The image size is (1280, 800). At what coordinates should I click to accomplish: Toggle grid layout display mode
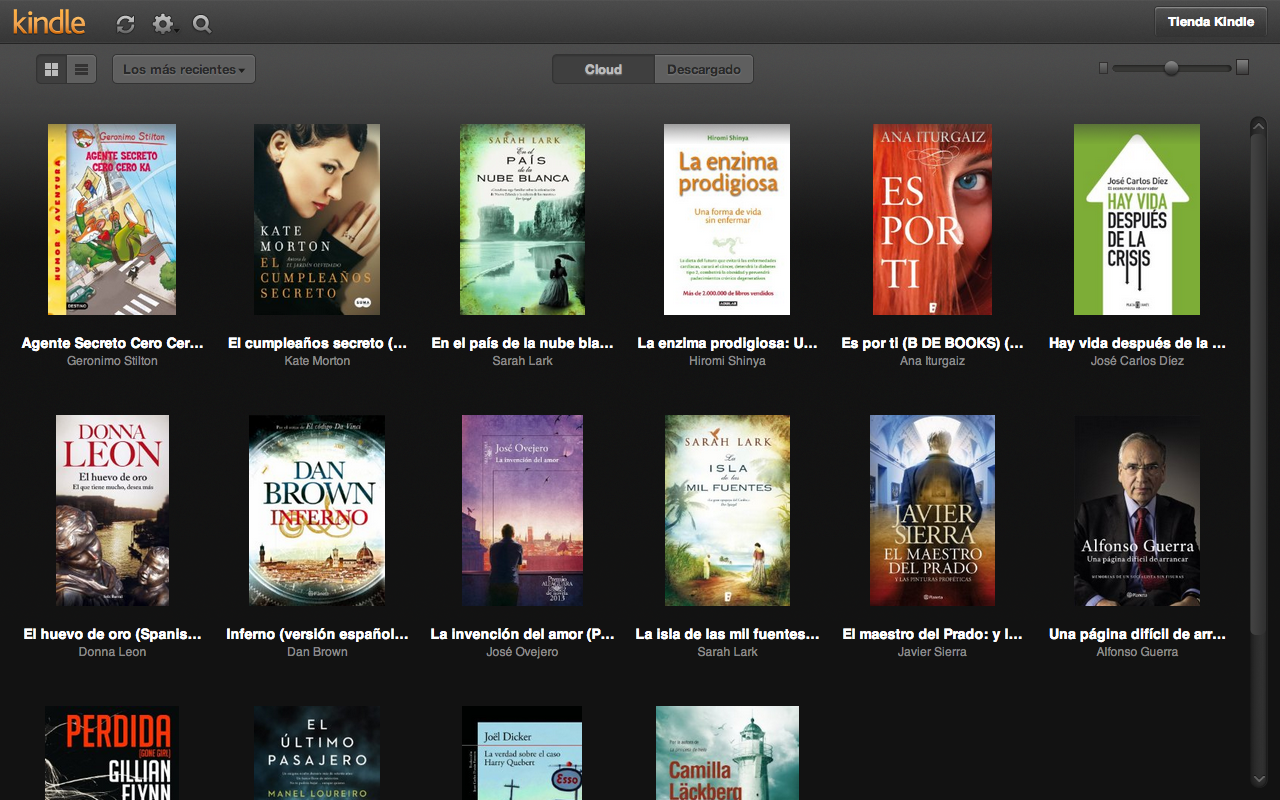pos(51,69)
